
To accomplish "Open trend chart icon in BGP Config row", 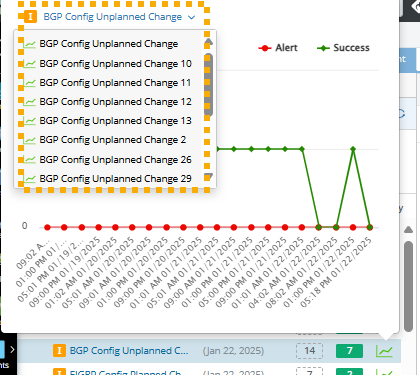I will pyautogui.click(x=384, y=351).
